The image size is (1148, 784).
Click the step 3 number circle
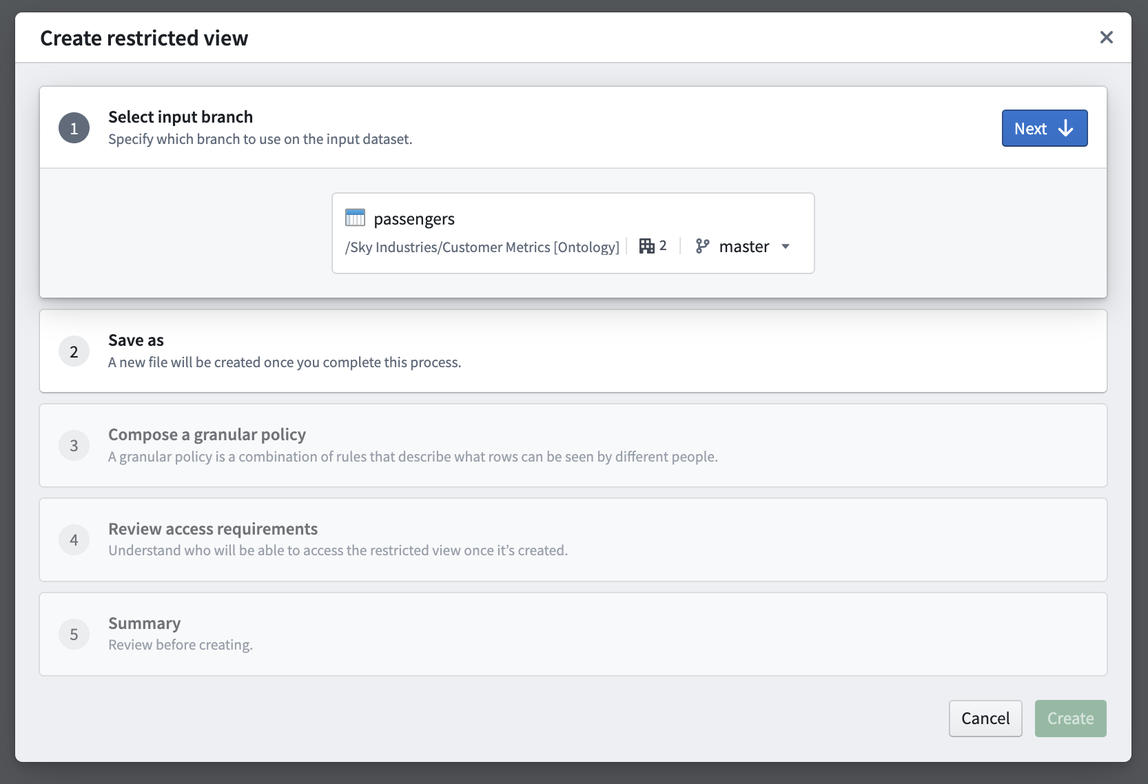point(74,445)
